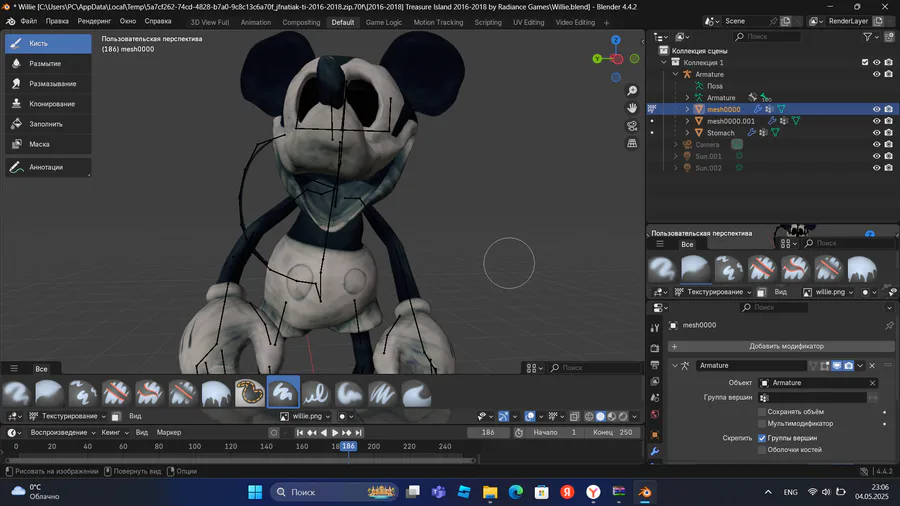
Task: Open the modifiers wrench properties tab
Action: coord(655,451)
